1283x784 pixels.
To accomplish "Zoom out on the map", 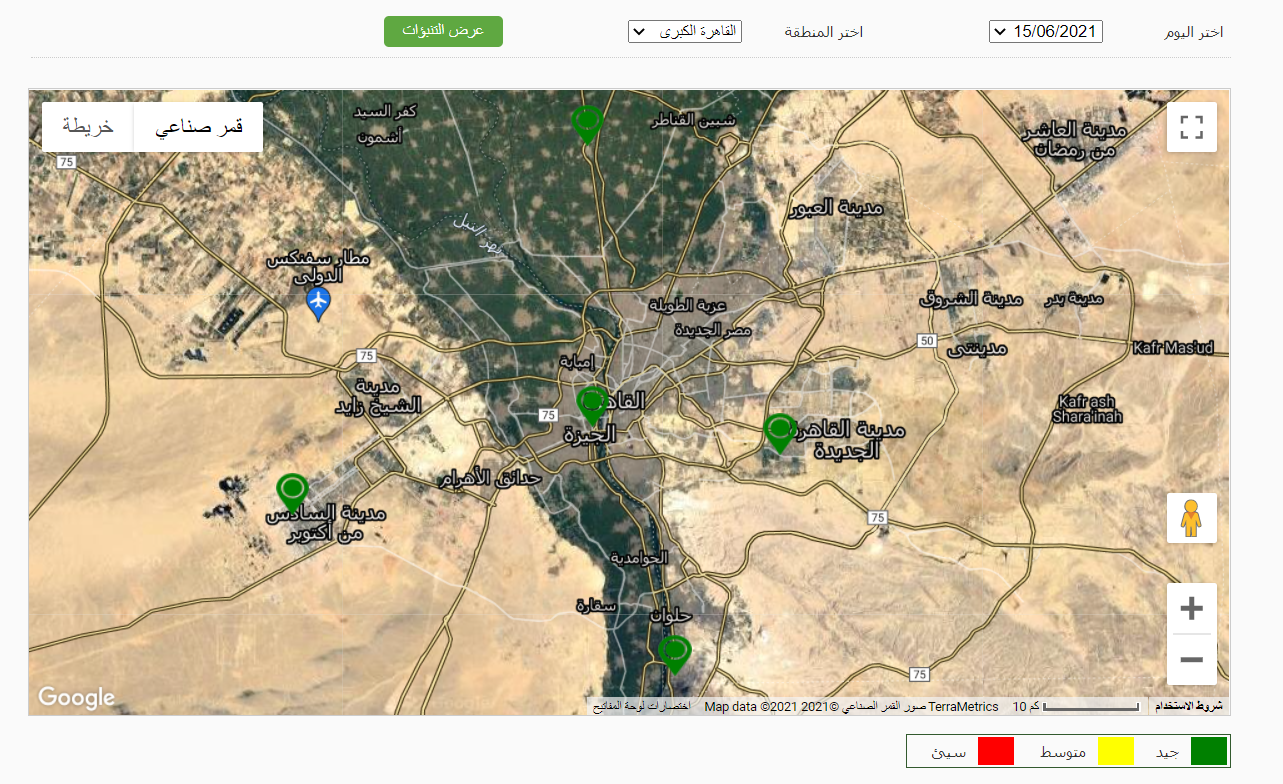I will click(1191, 660).
